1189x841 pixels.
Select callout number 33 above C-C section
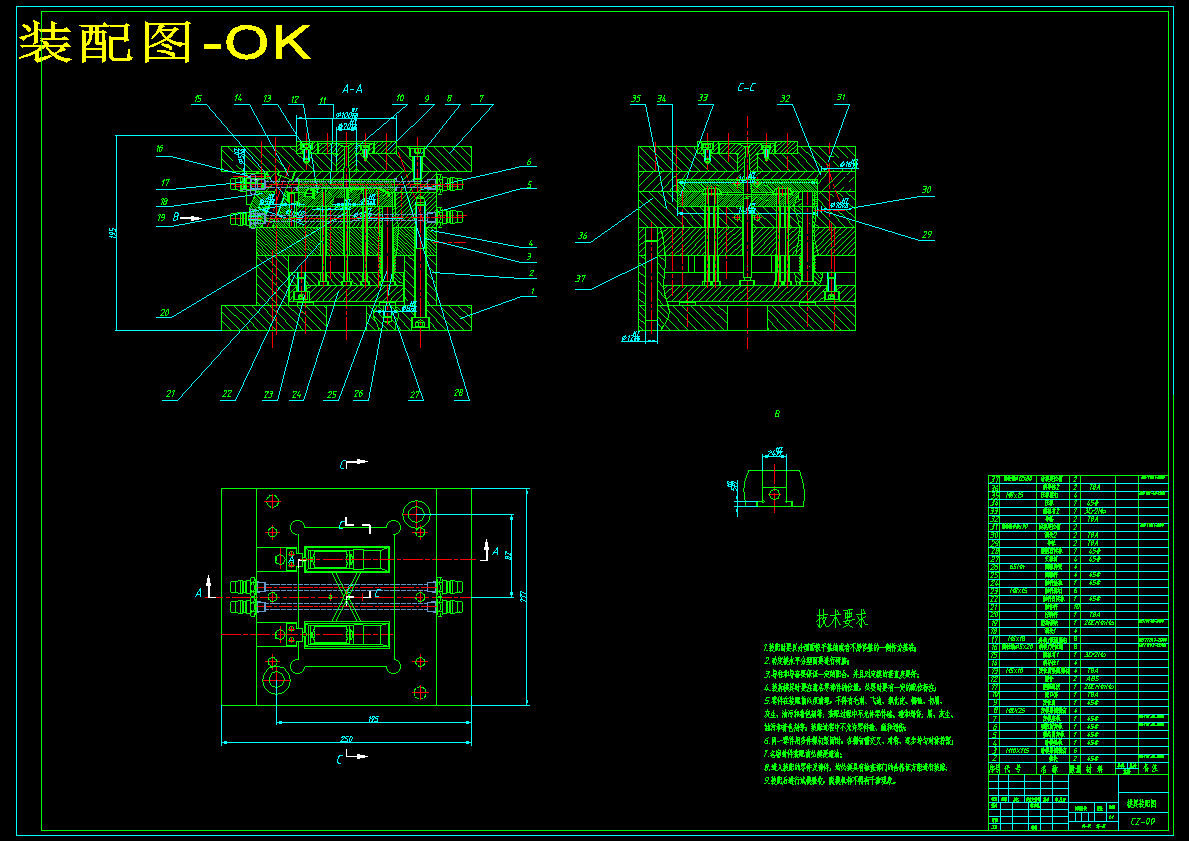tap(703, 98)
